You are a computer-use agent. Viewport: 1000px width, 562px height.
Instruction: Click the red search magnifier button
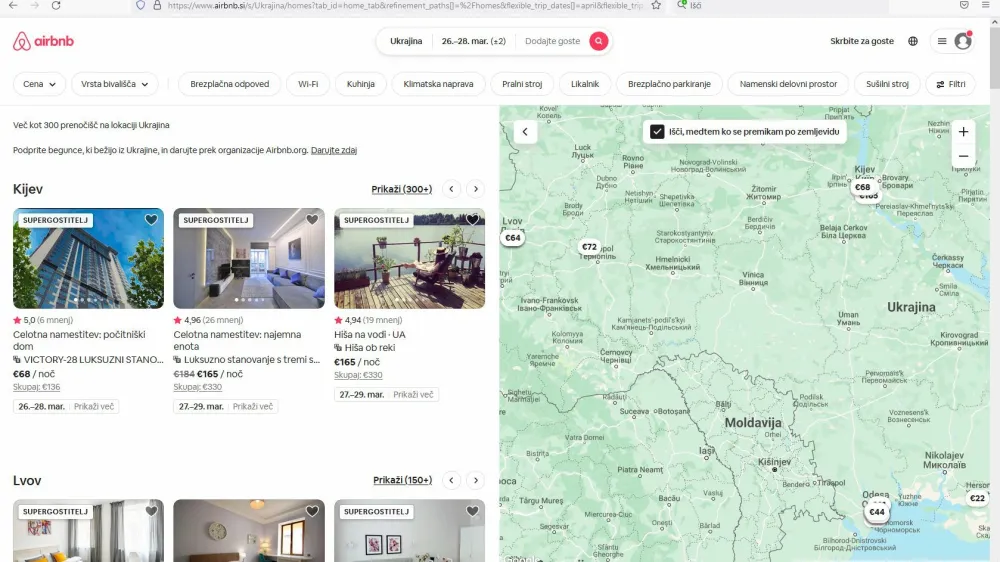(598, 41)
